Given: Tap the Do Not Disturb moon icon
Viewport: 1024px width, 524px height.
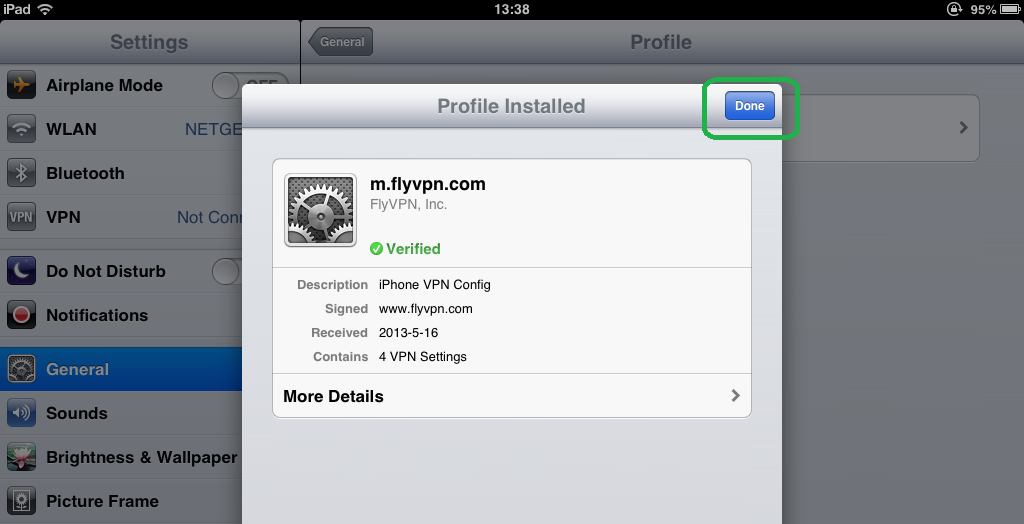Looking at the screenshot, I should click(22, 271).
